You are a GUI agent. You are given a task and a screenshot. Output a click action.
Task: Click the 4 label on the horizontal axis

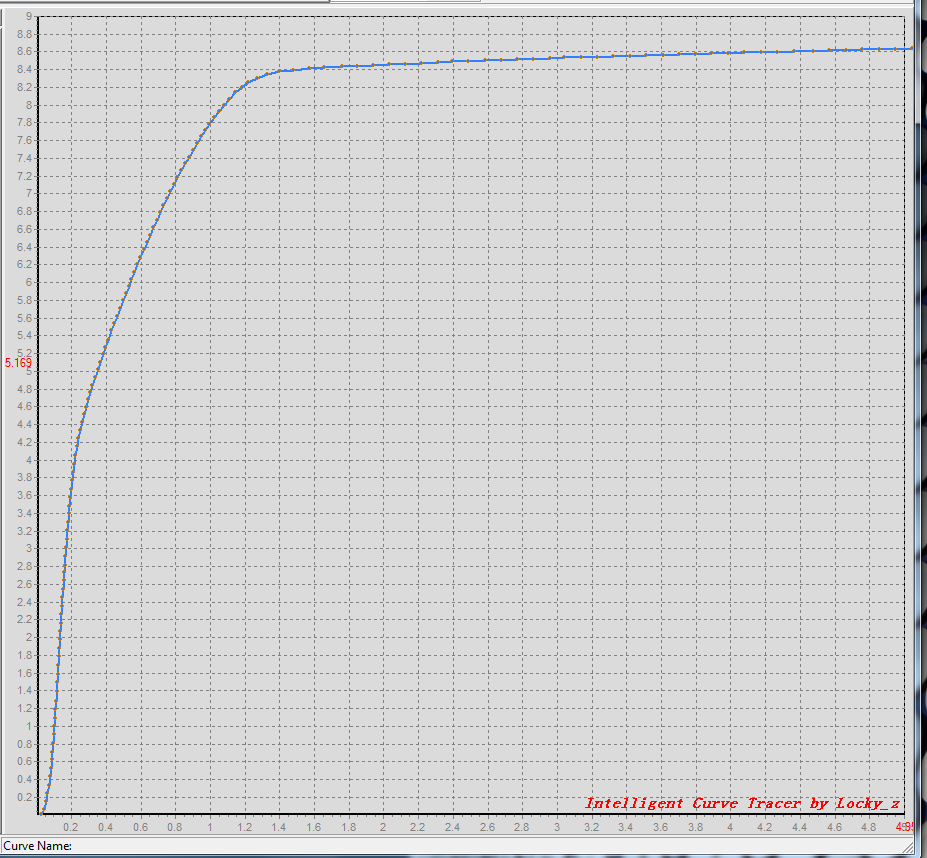pyautogui.click(x=730, y=827)
